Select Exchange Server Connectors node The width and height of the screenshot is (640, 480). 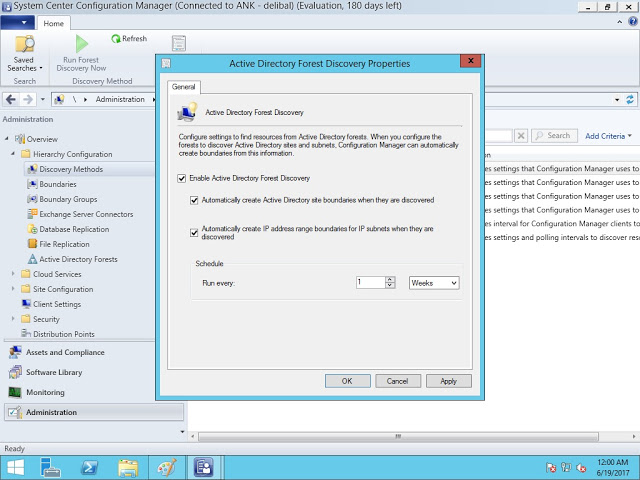pyautogui.click(x=86, y=214)
